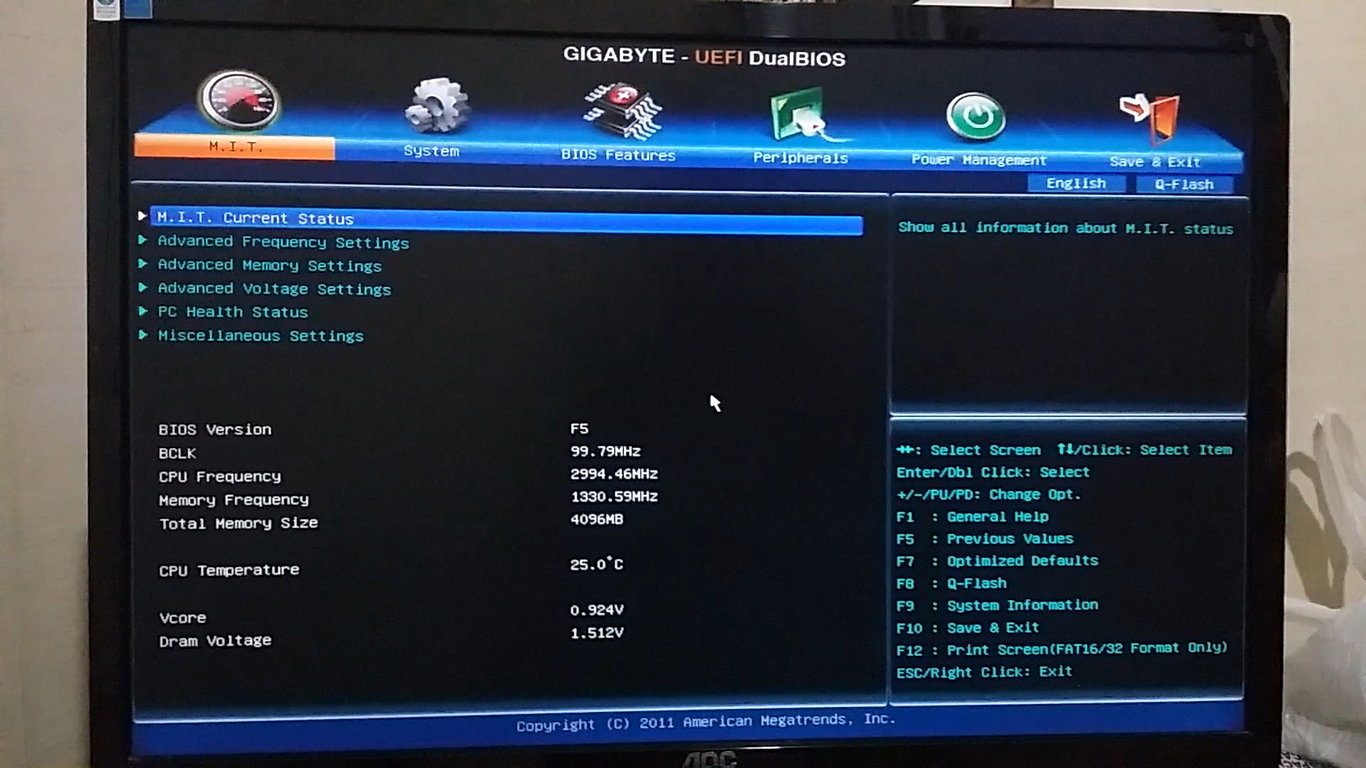Switch to the Save & Exit tab label
The width and height of the screenshot is (1366, 768).
point(1155,162)
